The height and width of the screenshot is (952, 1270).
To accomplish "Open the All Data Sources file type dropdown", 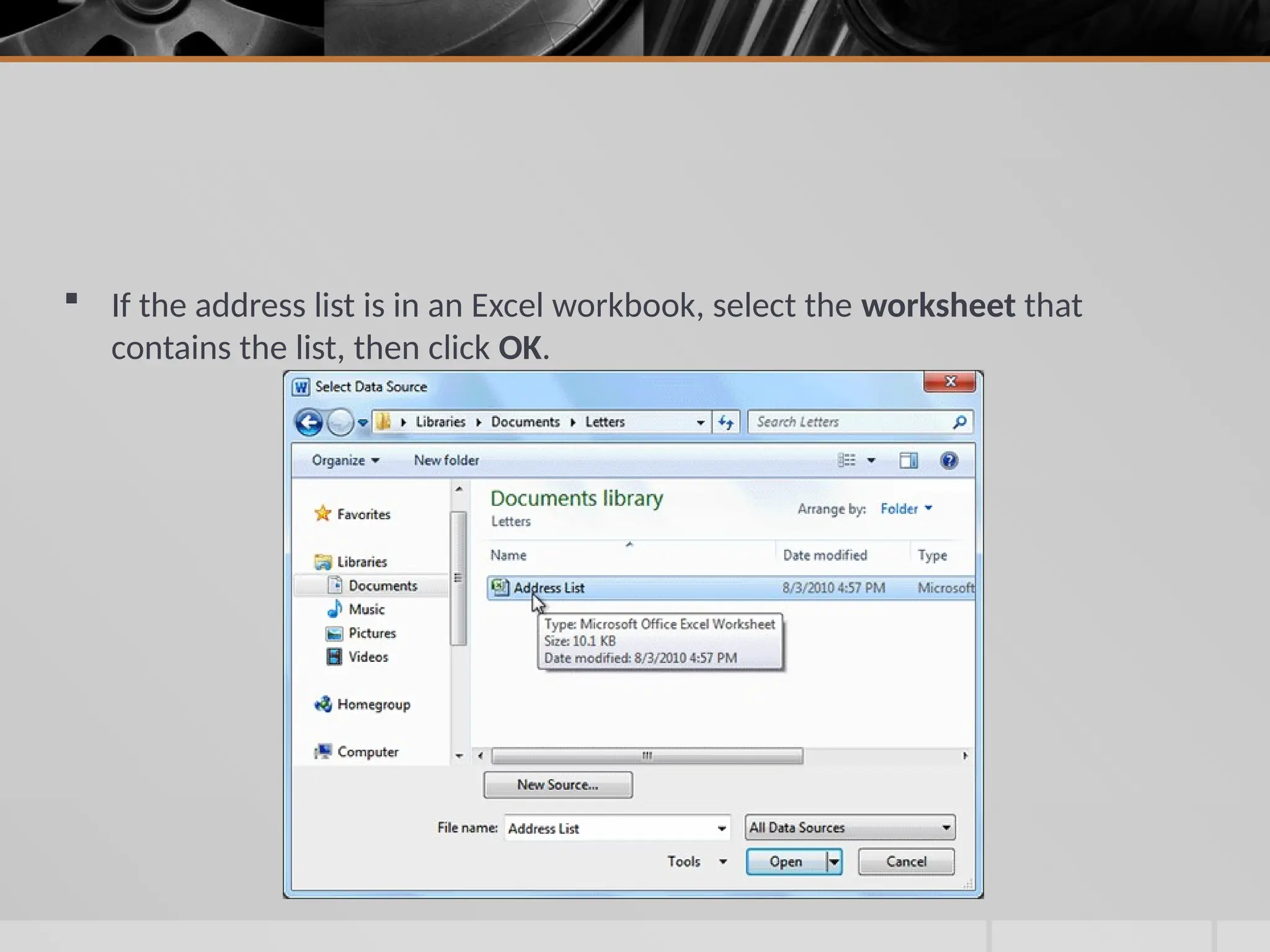I will point(850,827).
